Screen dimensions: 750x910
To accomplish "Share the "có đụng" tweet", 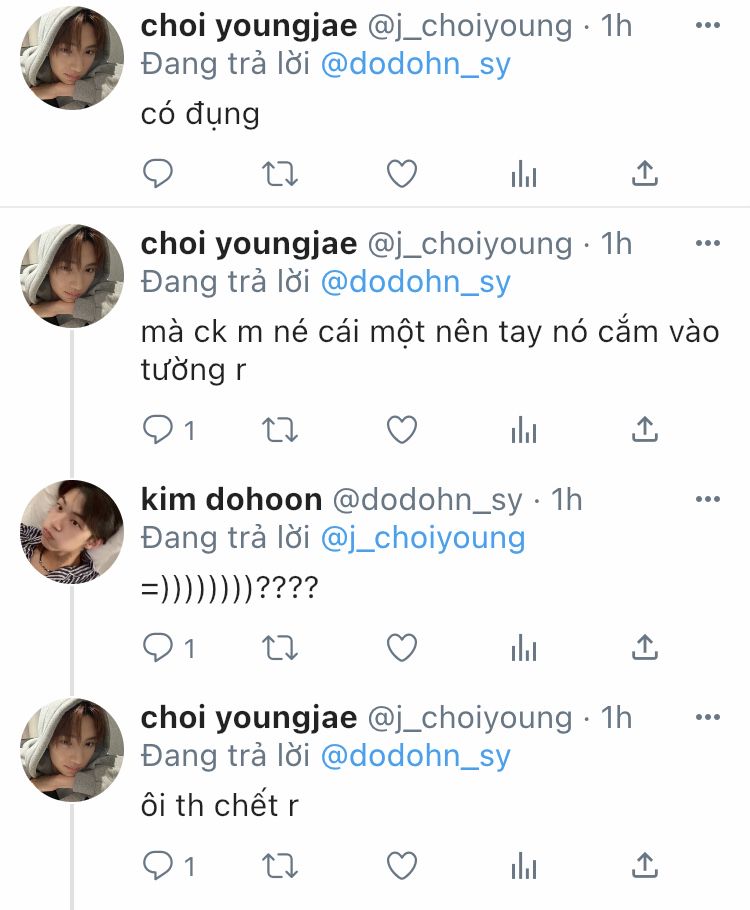I will pos(646,175).
